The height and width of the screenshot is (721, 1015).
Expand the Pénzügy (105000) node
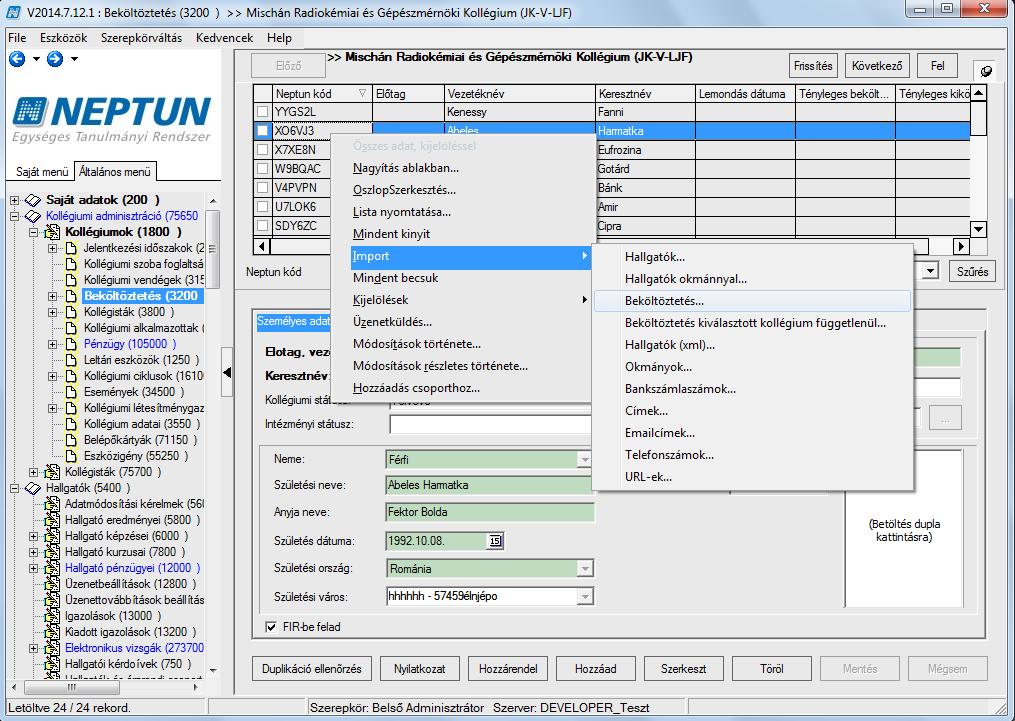tap(53, 344)
